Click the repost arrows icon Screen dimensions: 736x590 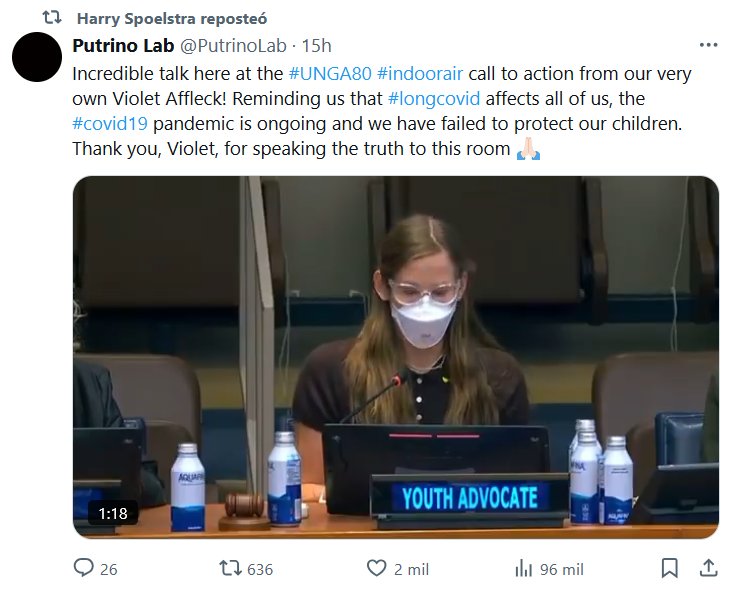229,568
